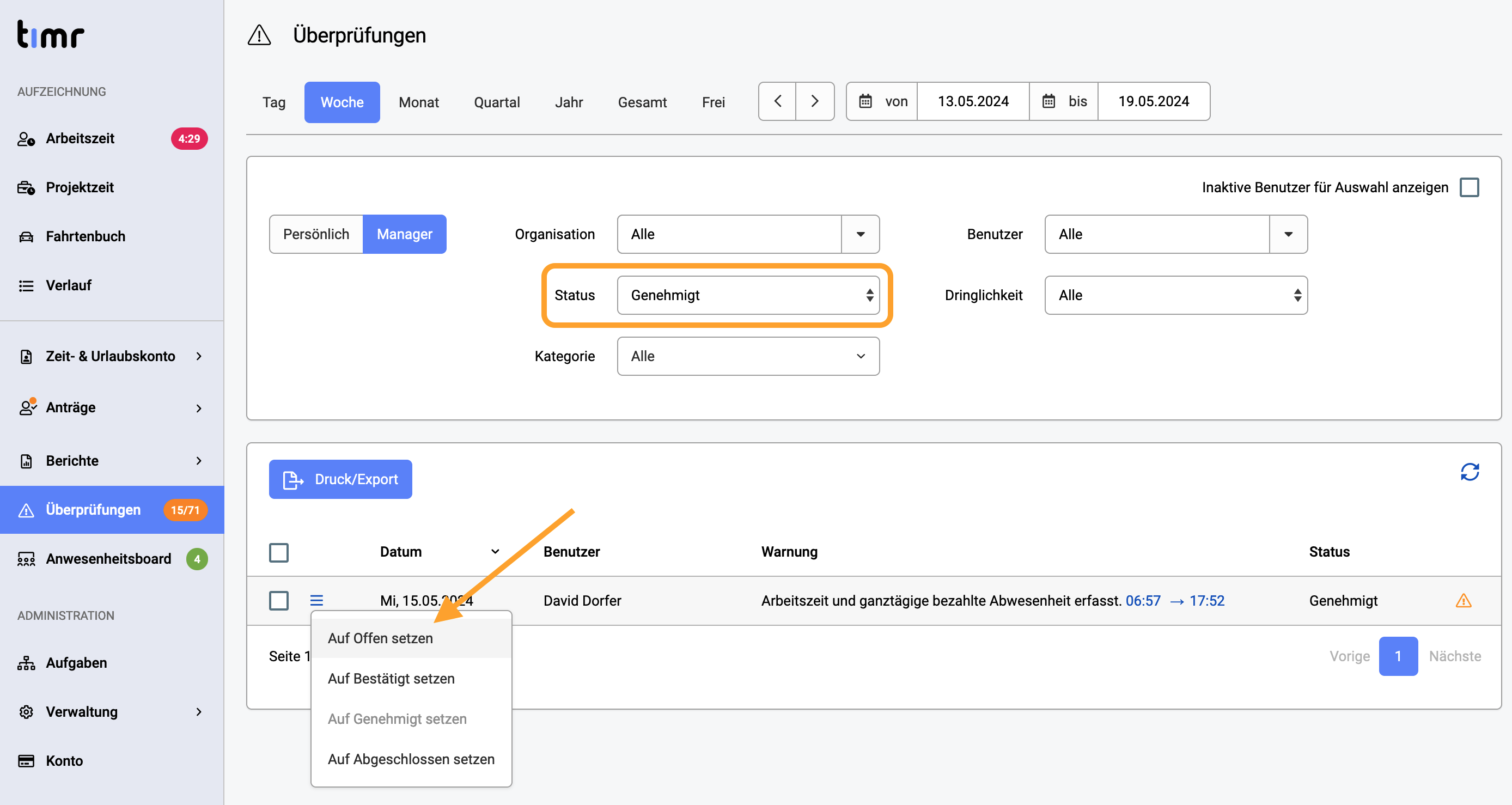Select the David Dorfer row checkbox
The height and width of the screenshot is (805, 1512).
tap(279, 600)
